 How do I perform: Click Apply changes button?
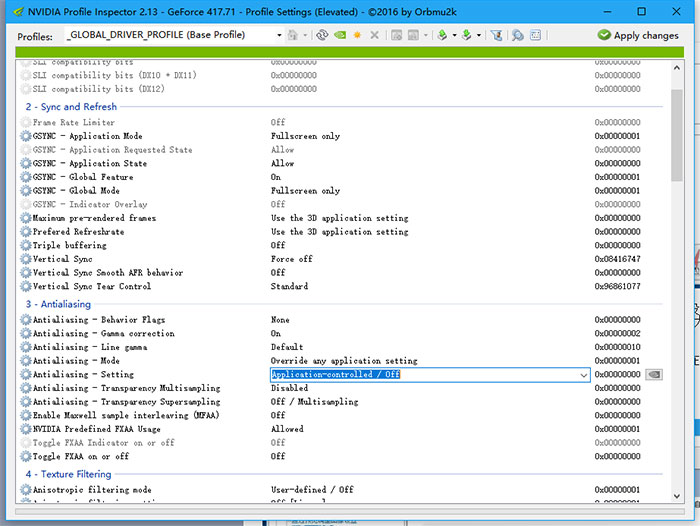(638, 35)
